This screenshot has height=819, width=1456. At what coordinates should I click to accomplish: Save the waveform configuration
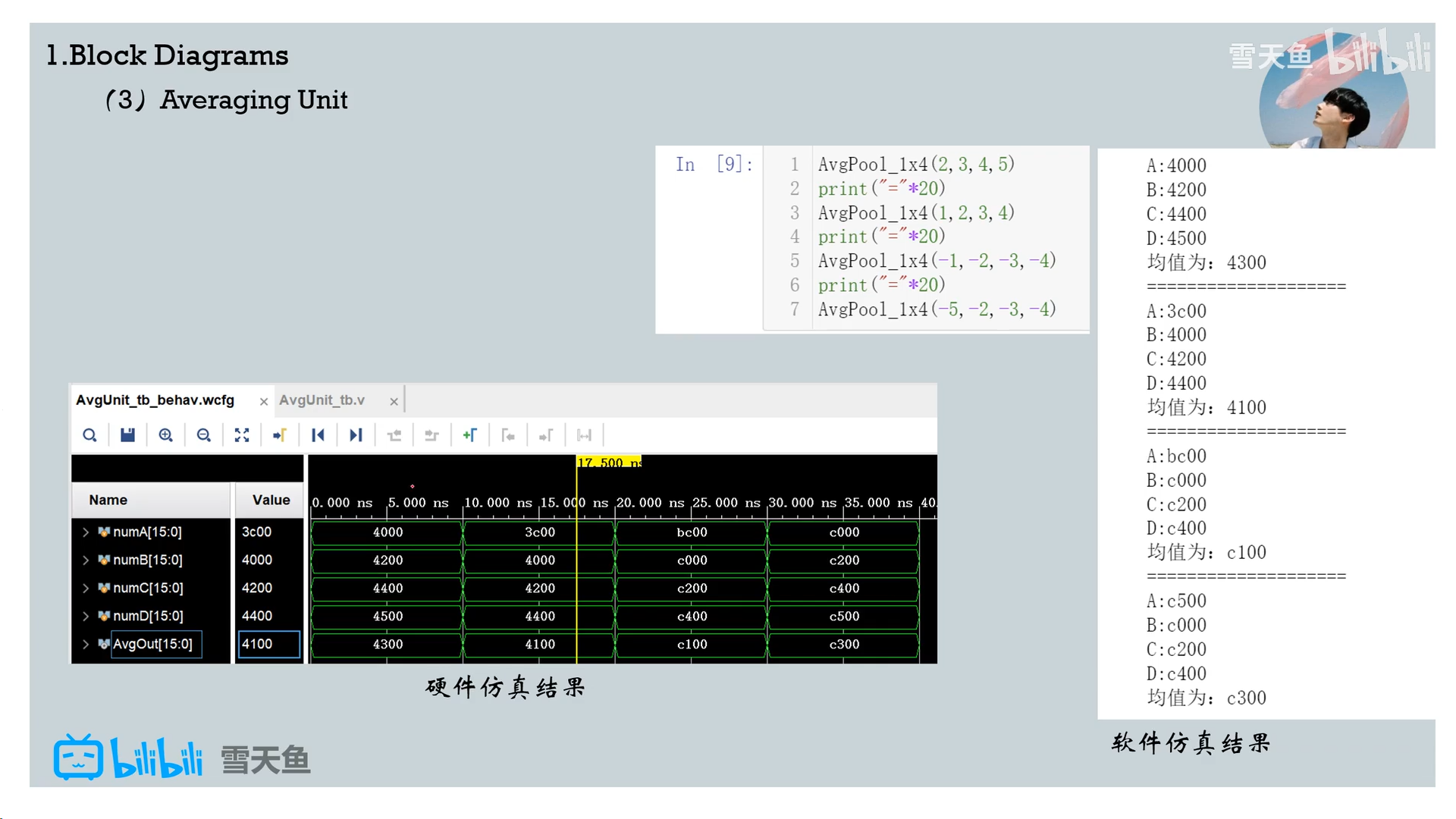127,435
